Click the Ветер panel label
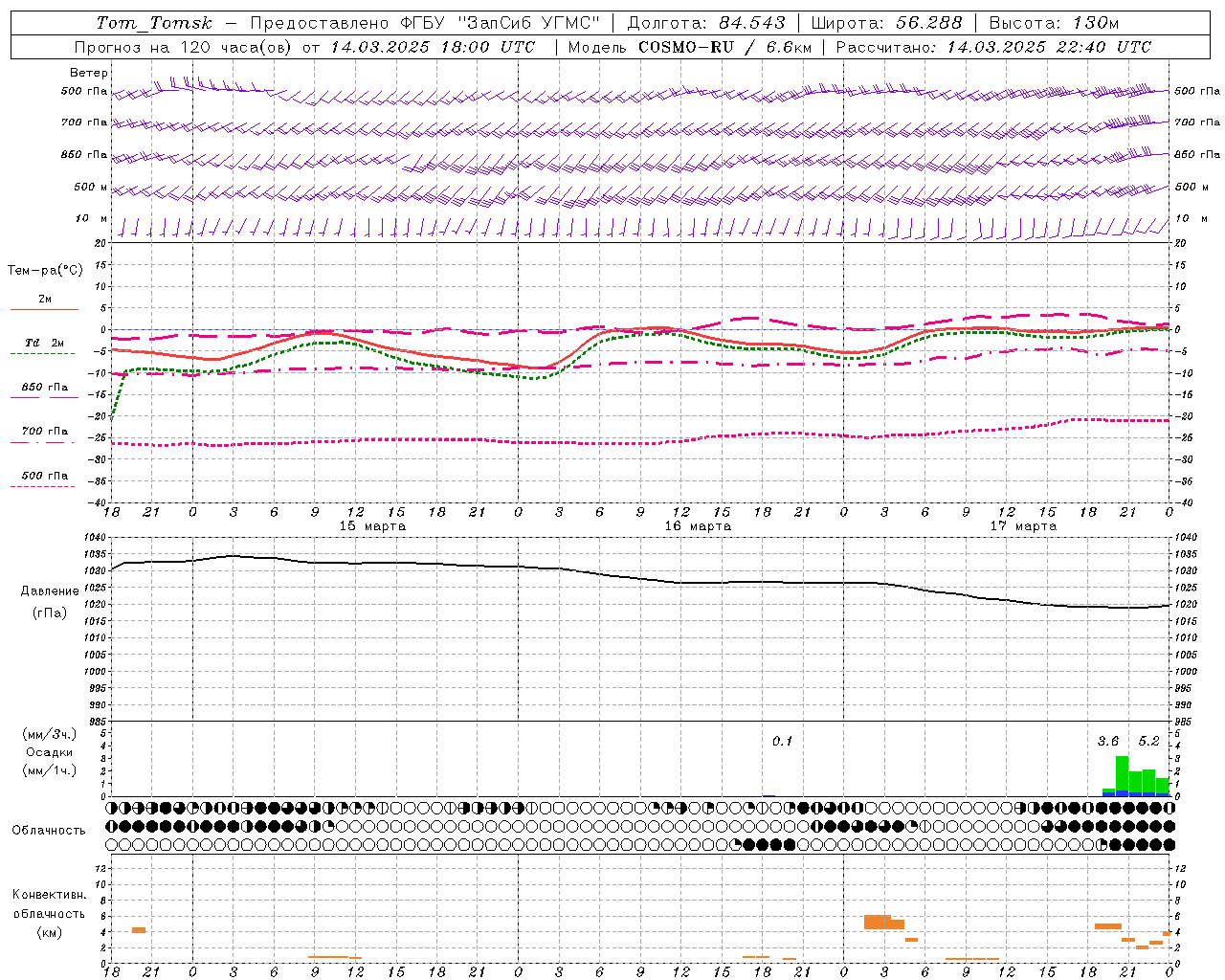Image resolution: width=1225 pixels, height=980 pixels. pos(89,73)
